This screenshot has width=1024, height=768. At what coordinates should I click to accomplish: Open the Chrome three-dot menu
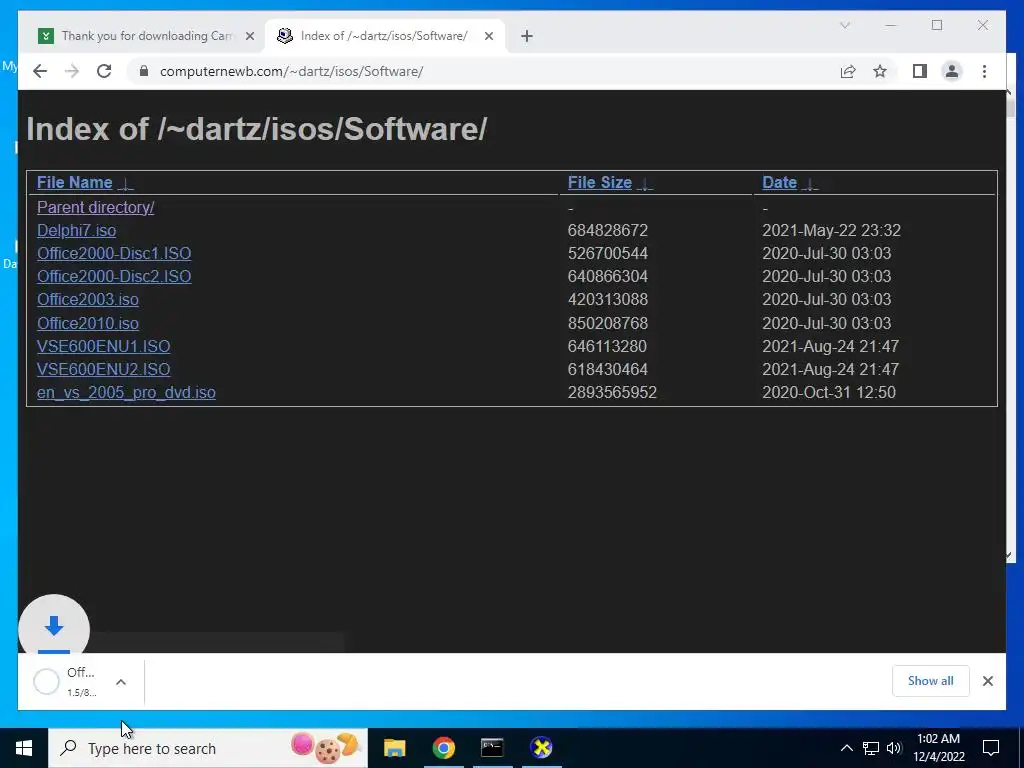pyautogui.click(x=984, y=71)
